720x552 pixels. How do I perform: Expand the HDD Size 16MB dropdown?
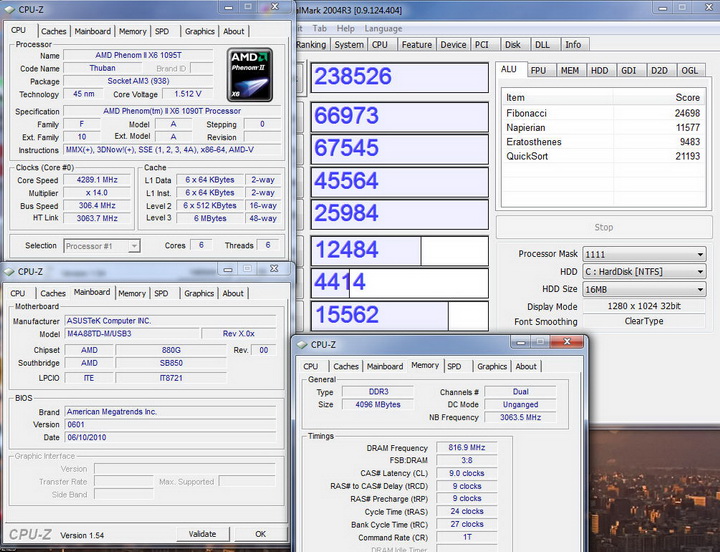click(644, 289)
